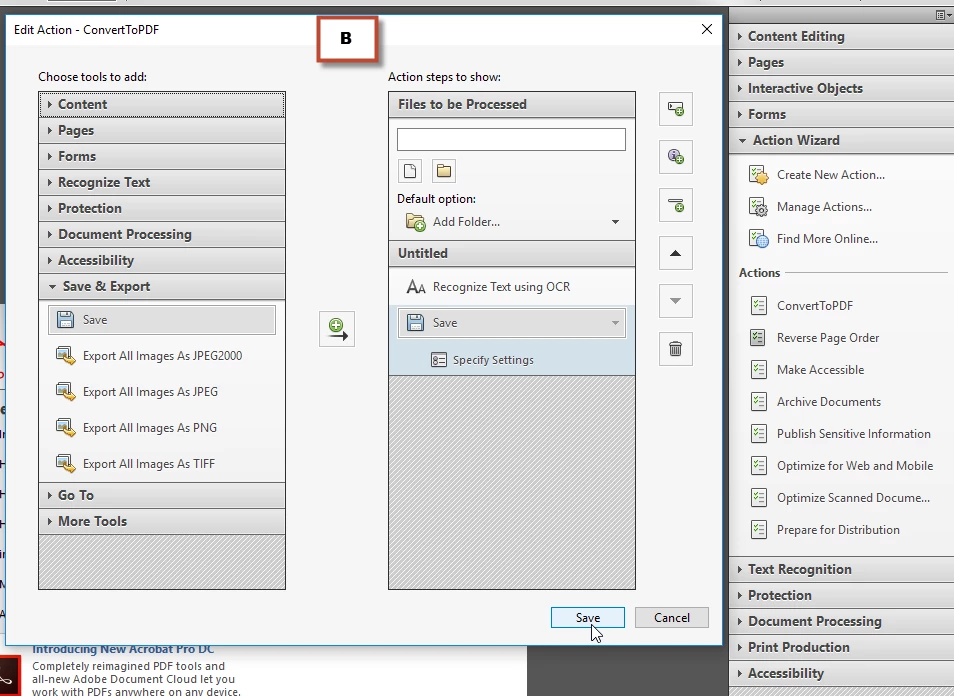This screenshot has width=954, height=696.
Task: Run the ConvertToPDF action
Action: 802,305
